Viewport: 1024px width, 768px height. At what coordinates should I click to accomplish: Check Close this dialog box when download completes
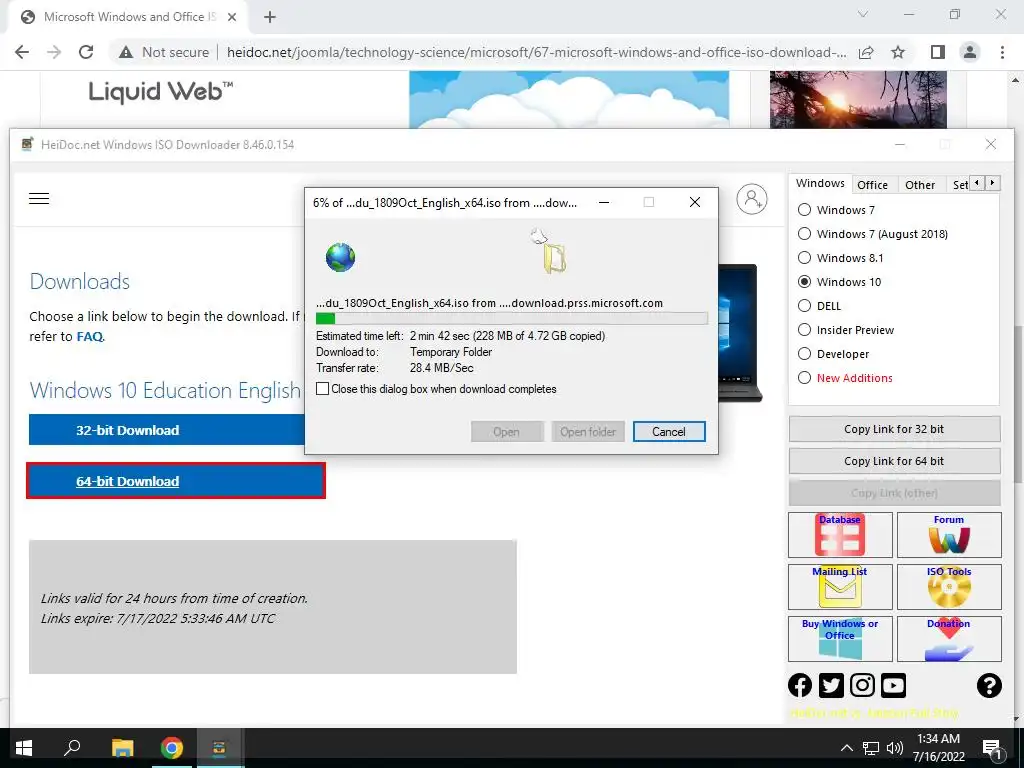(323, 389)
